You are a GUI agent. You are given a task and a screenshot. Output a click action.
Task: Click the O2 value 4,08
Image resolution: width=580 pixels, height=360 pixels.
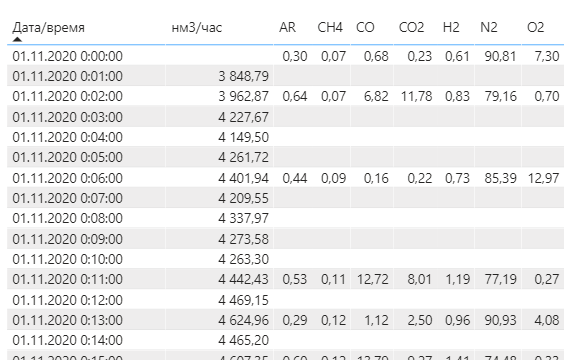(547, 320)
